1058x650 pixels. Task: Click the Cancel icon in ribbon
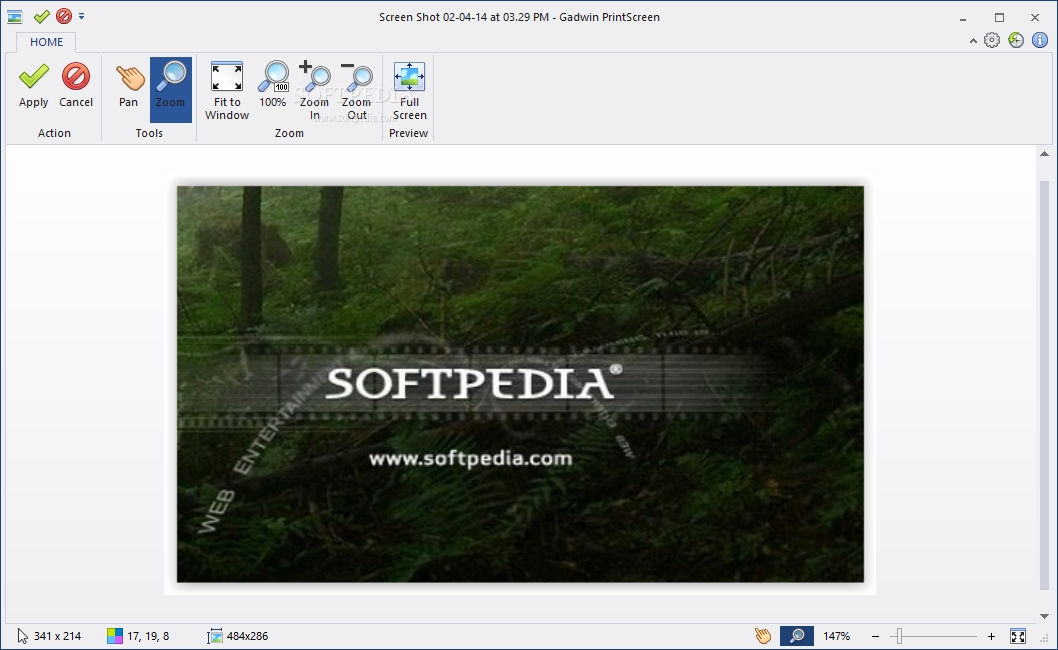[x=76, y=85]
